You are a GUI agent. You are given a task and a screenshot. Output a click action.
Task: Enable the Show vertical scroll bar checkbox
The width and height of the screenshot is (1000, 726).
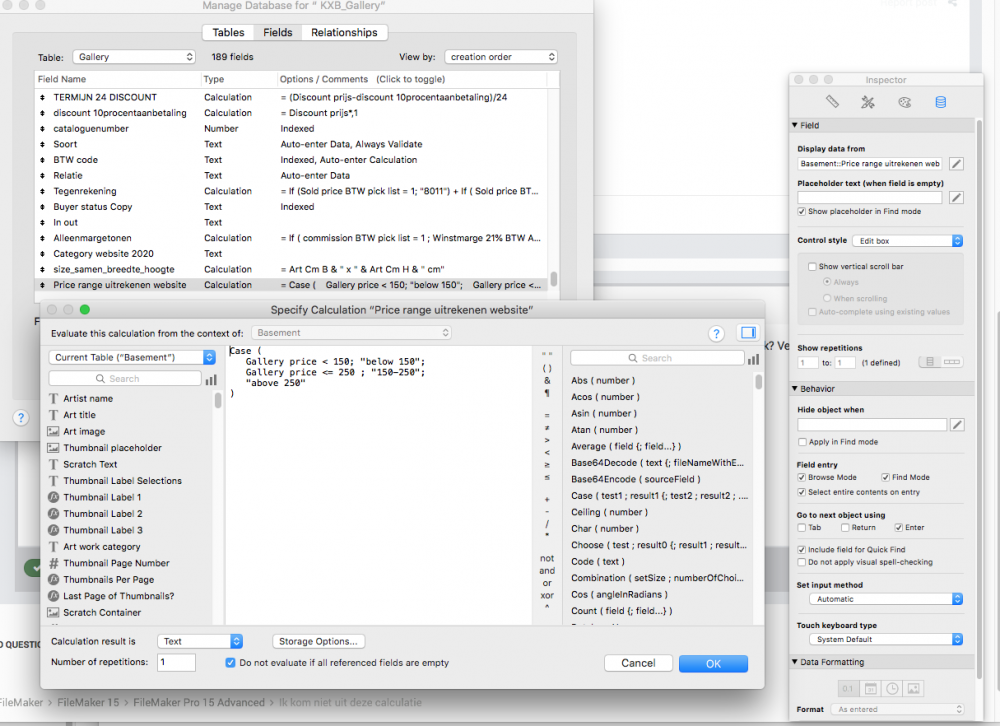(812, 266)
